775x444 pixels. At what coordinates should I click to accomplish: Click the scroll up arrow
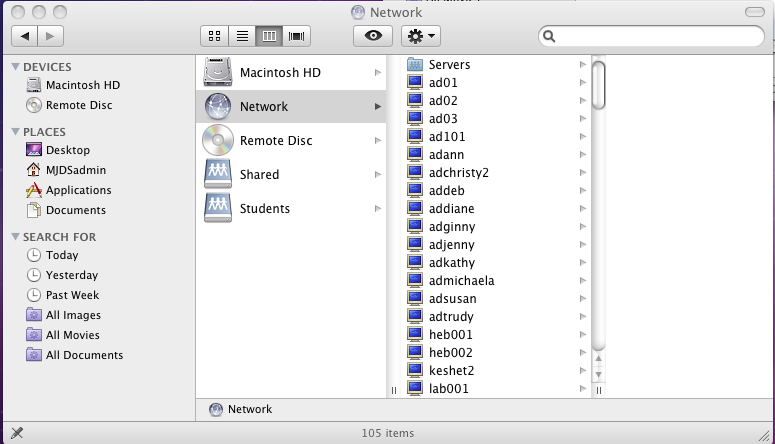[x=599, y=358]
